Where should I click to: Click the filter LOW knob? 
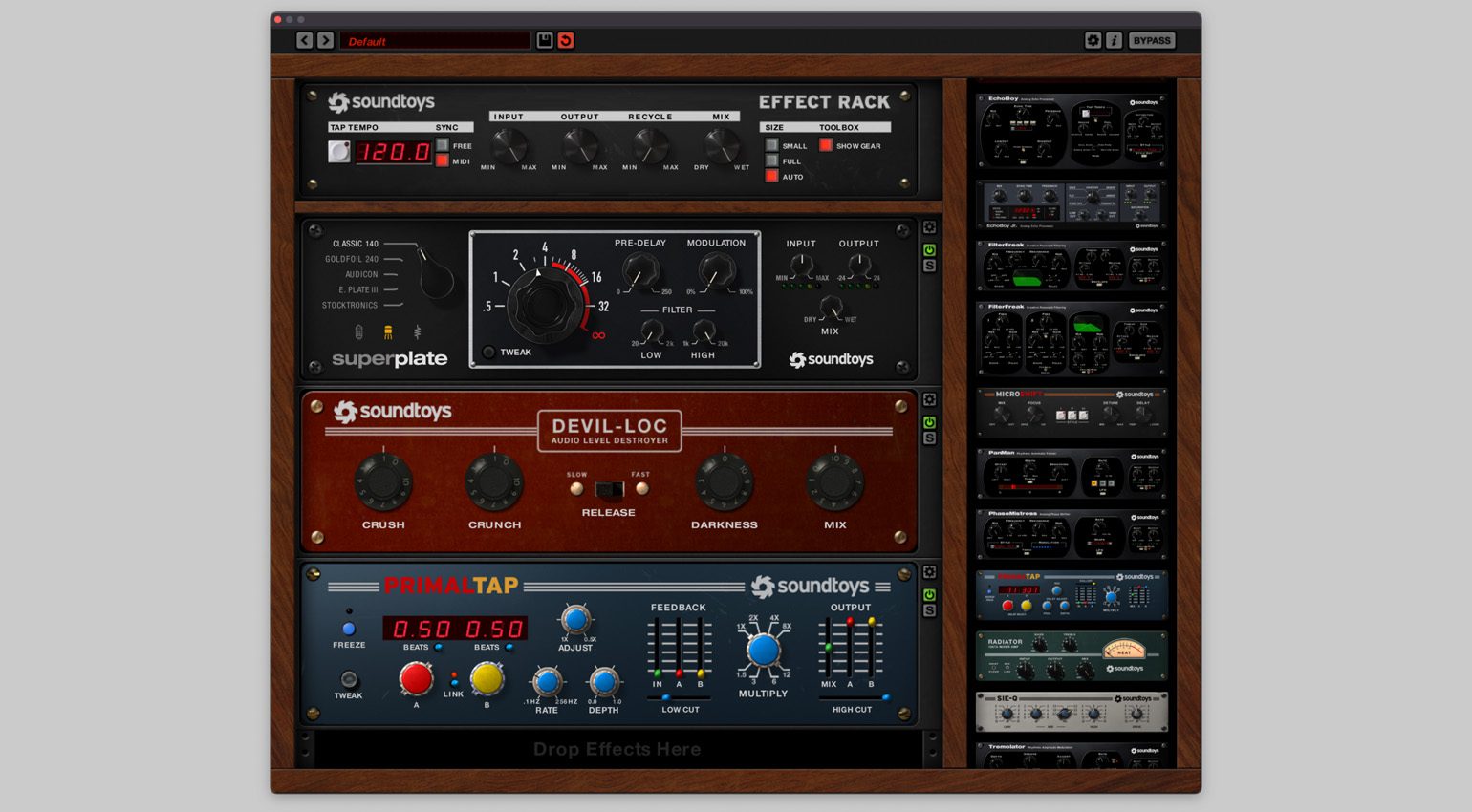[x=651, y=332]
